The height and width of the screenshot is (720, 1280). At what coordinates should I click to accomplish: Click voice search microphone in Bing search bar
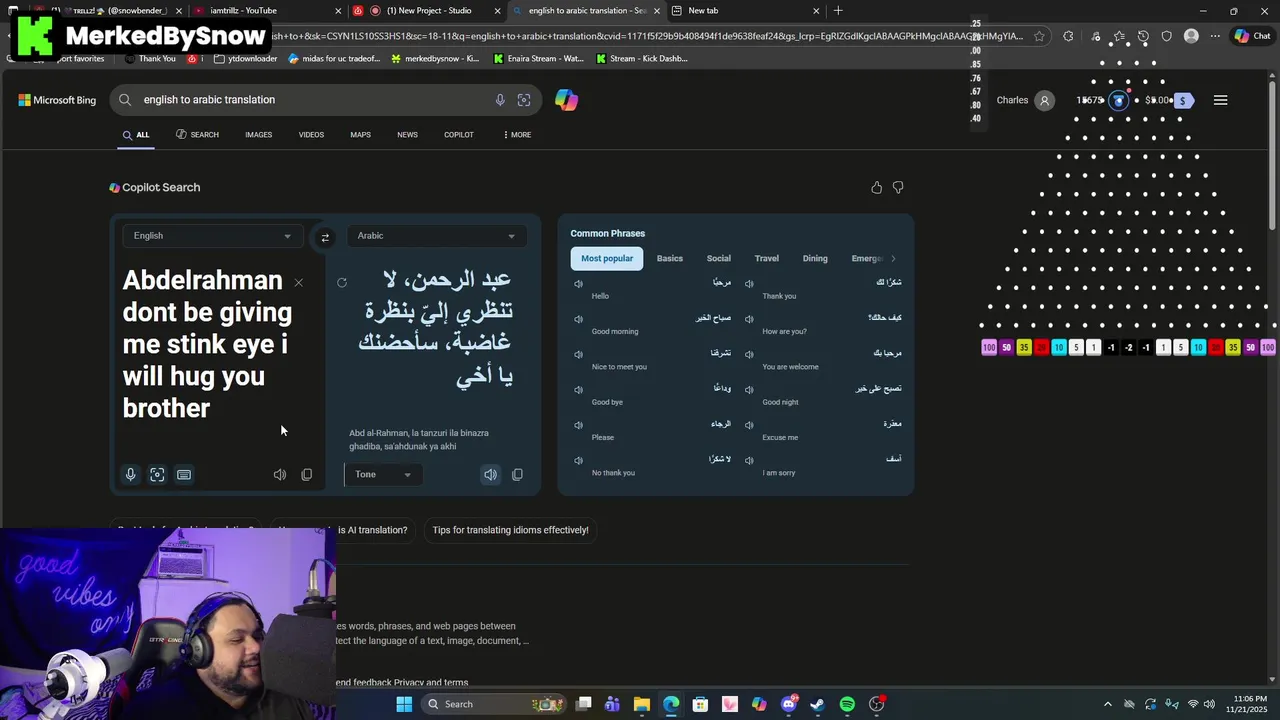pyautogui.click(x=500, y=100)
